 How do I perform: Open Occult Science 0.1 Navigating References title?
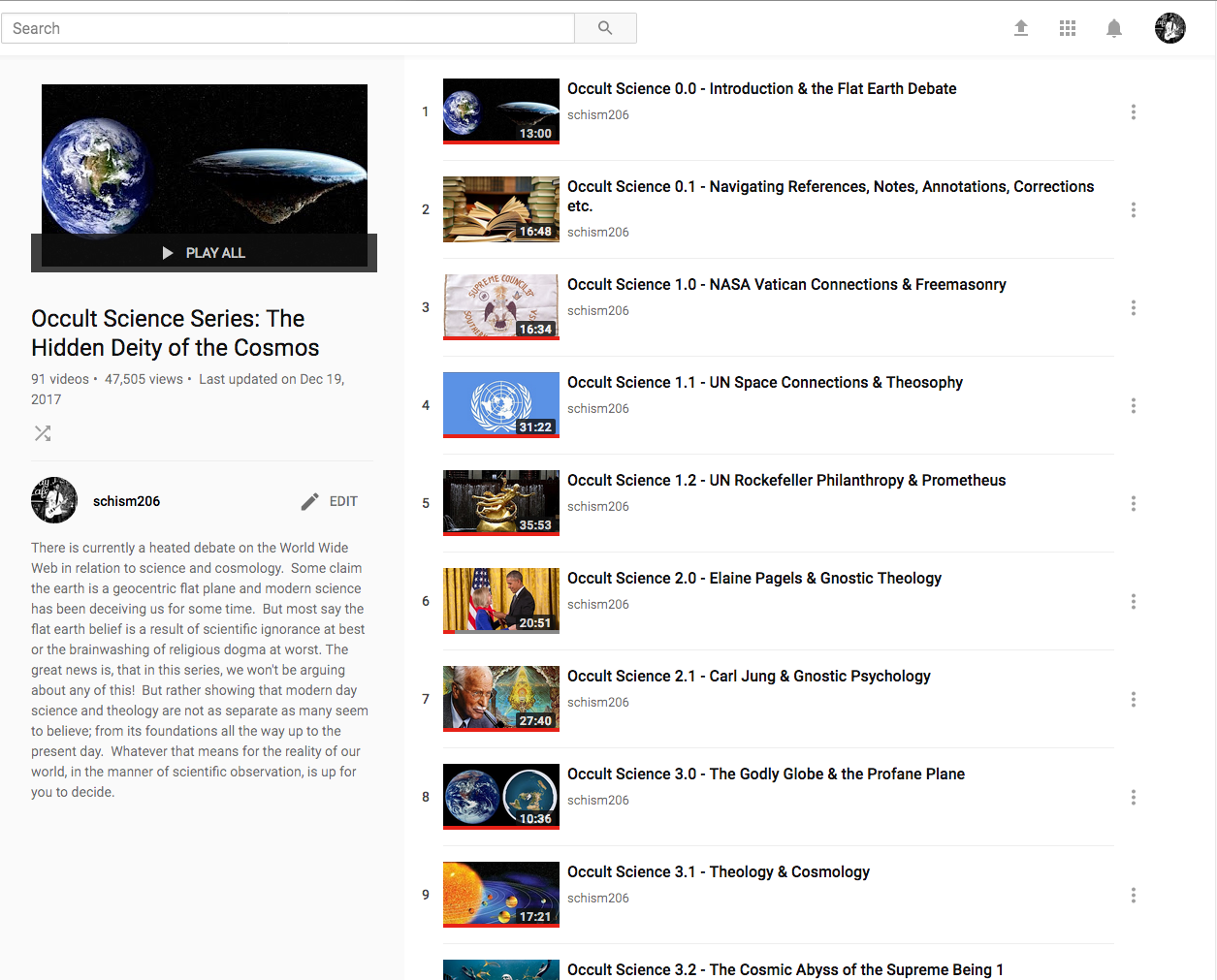pos(830,196)
